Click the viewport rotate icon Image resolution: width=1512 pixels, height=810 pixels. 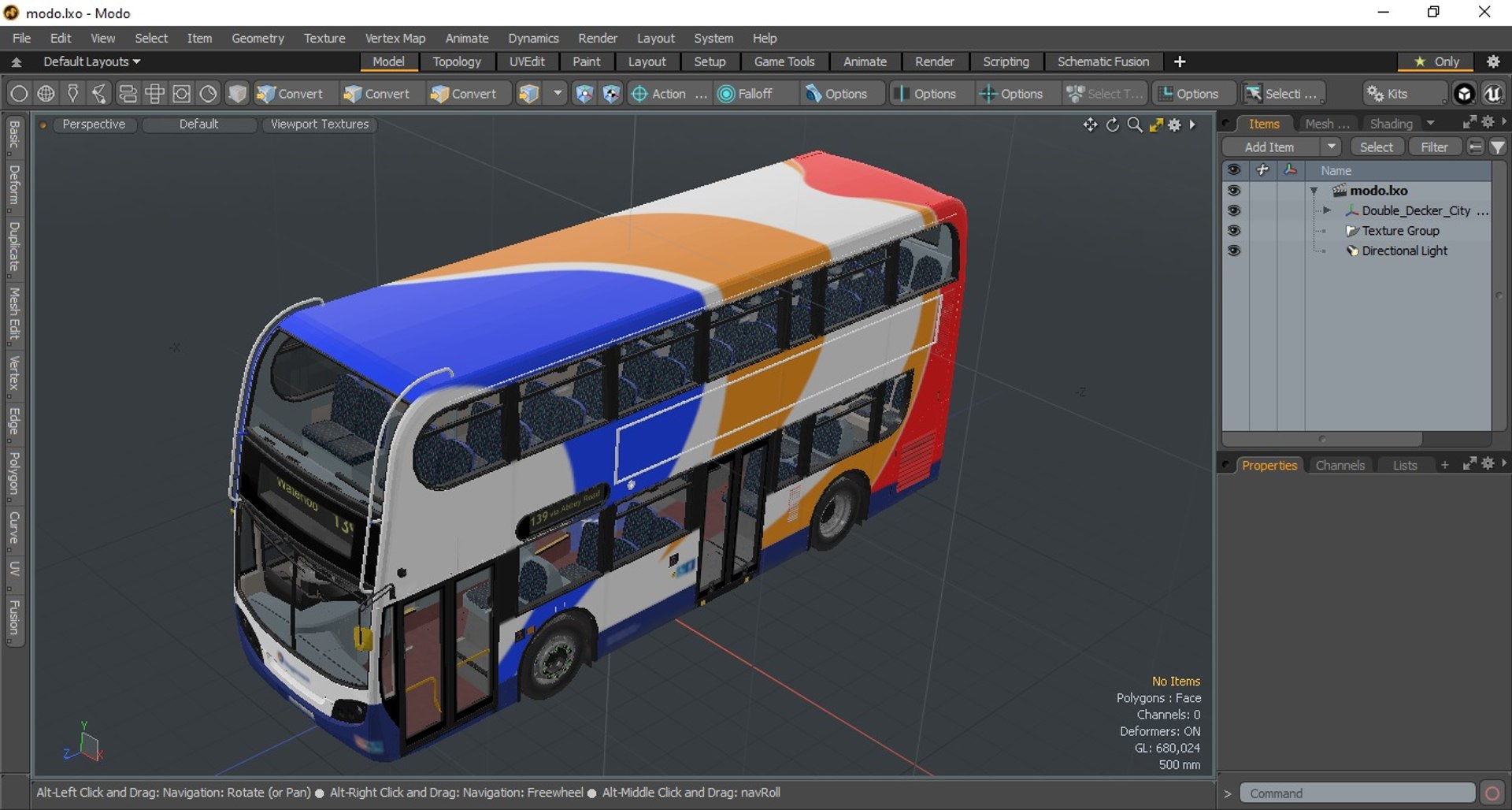[x=1113, y=124]
